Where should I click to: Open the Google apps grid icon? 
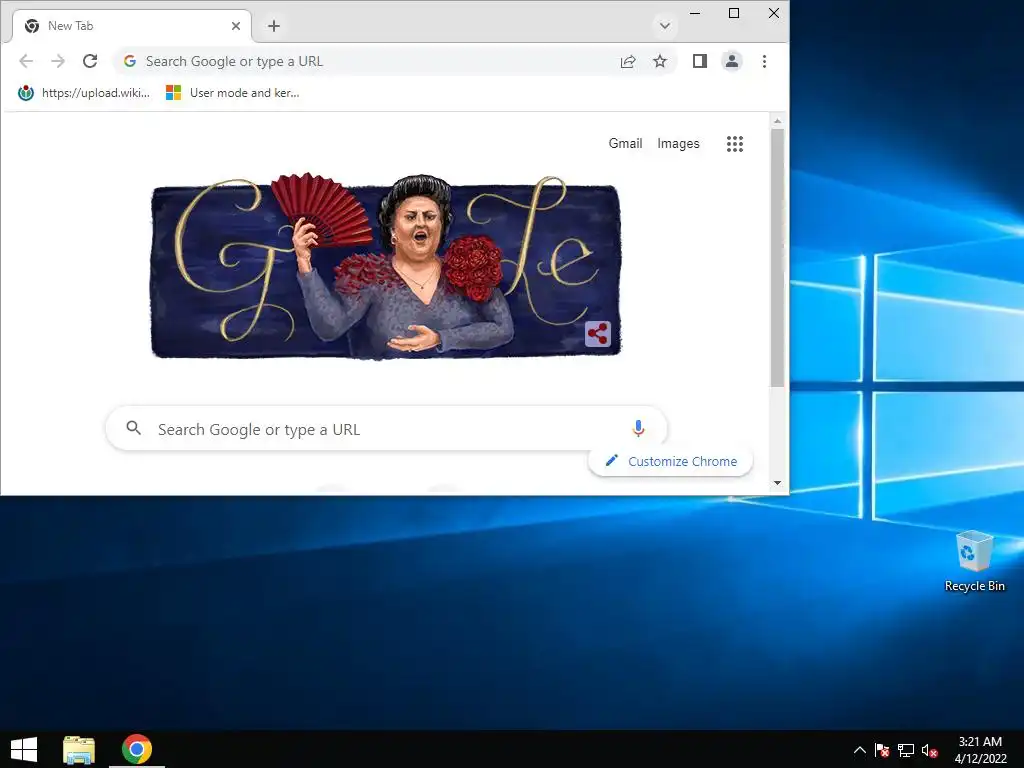(x=735, y=144)
